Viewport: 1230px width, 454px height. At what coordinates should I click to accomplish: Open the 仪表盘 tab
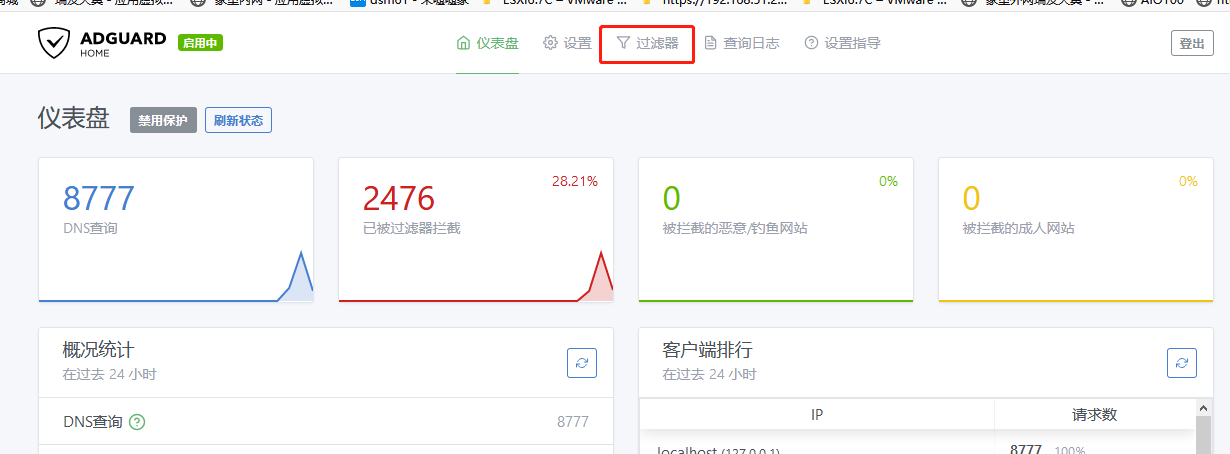click(488, 43)
